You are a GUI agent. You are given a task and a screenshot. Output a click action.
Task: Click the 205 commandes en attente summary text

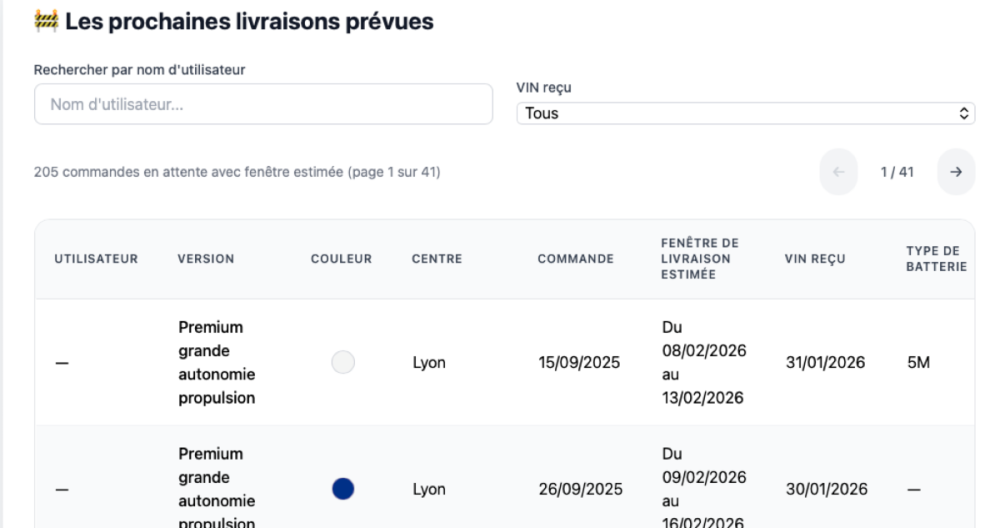[237, 172]
